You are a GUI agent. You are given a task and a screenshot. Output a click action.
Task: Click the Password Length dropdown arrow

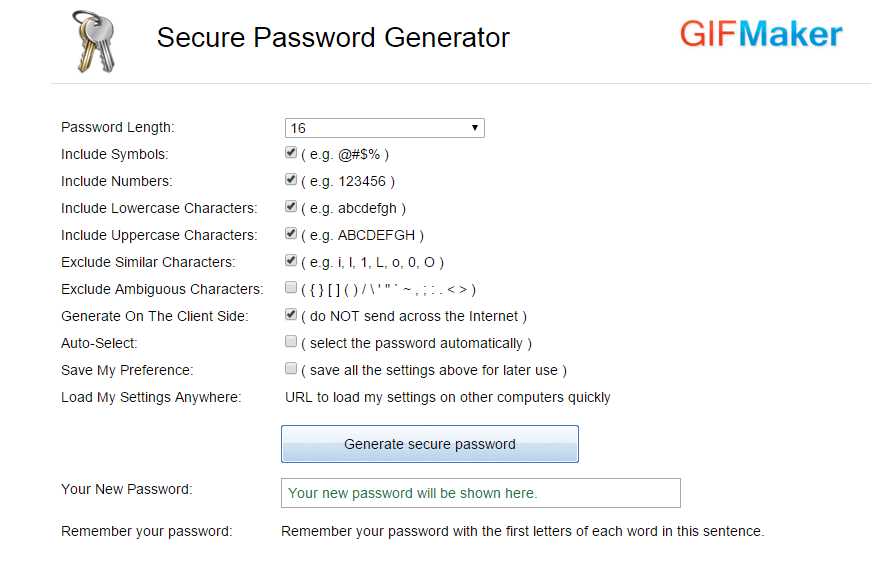tap(476, 128)
